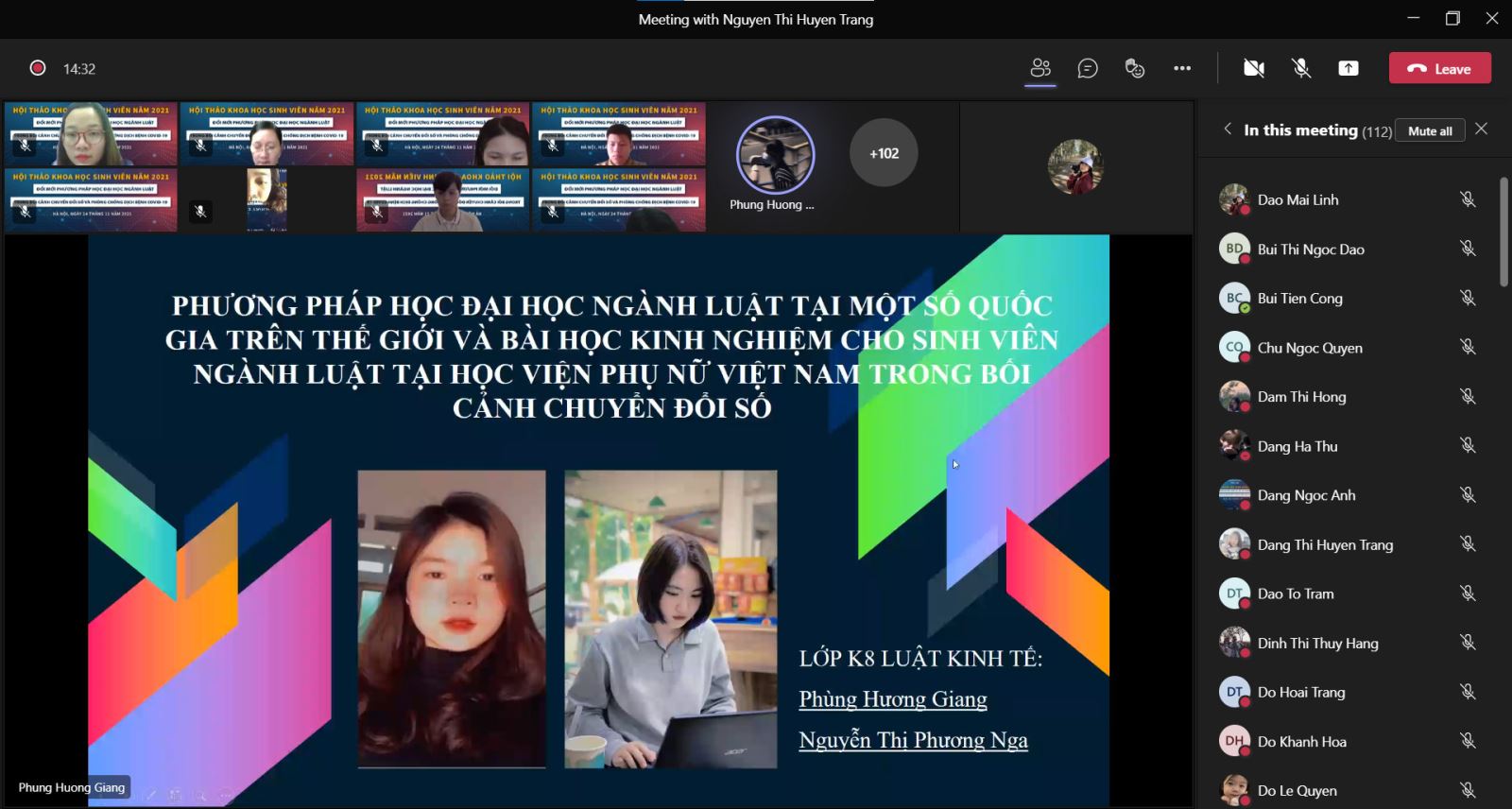The width and height of the screenshot is (1512, 809).
Task: Click mic icon next to Bui Tien Cong
Action: pos(1468,298)
